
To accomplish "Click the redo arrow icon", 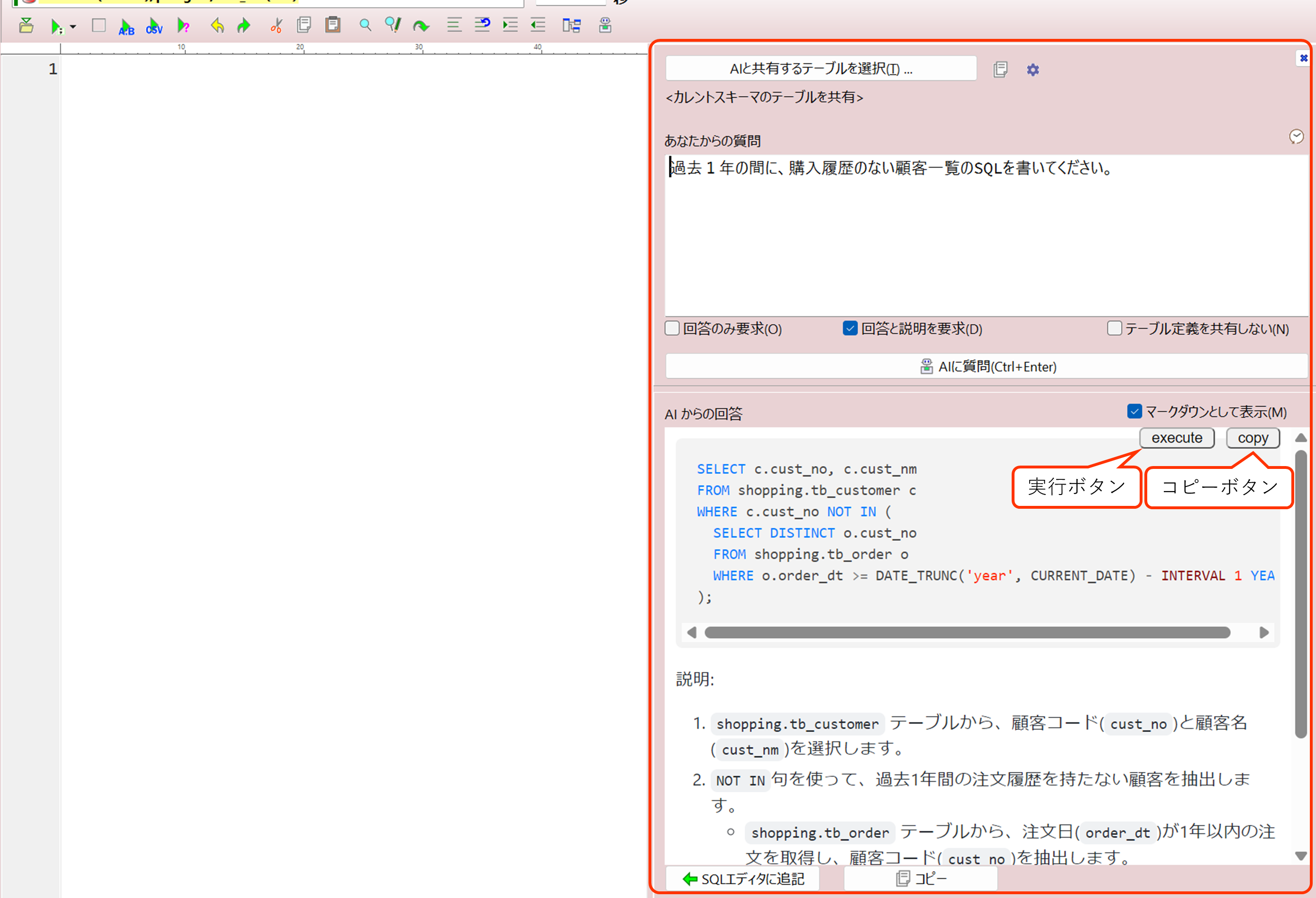I will pos(243,26).
